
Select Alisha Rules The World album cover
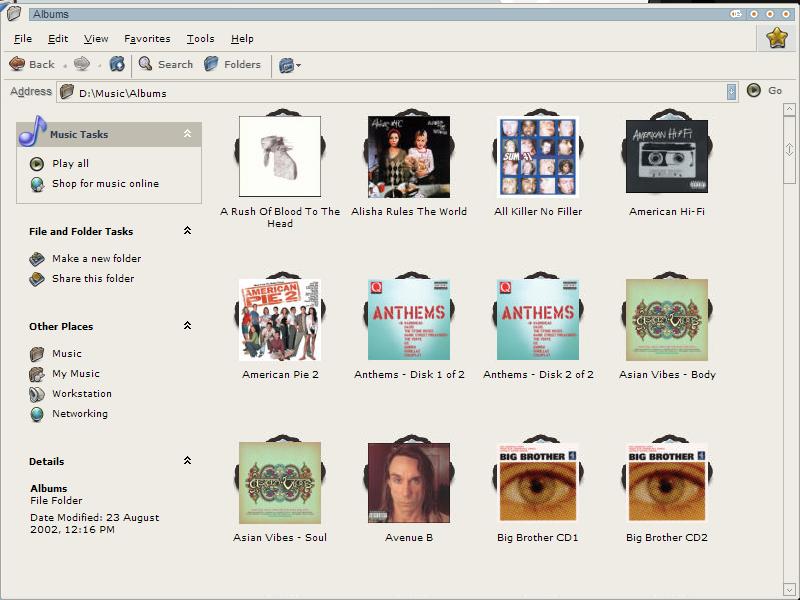tap(409, 157)
